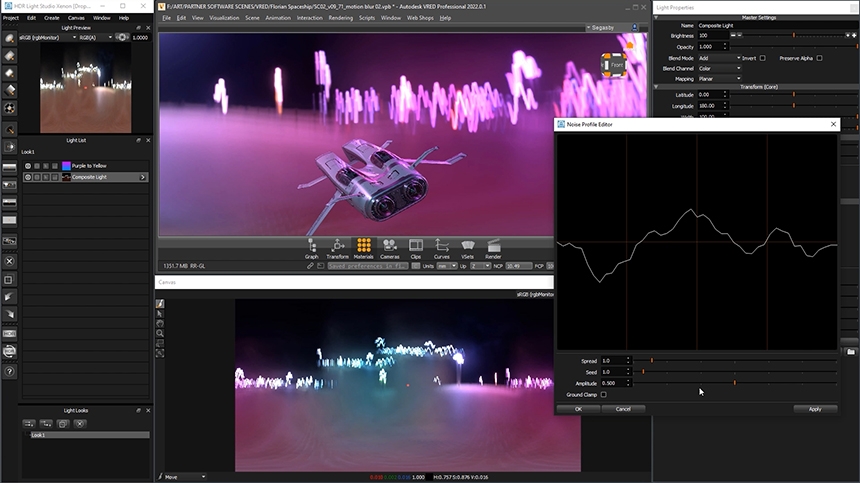Click the HDR render button in left toolbar
The width and height of the screenshot is (860, 483).
[x=9, y=334]
